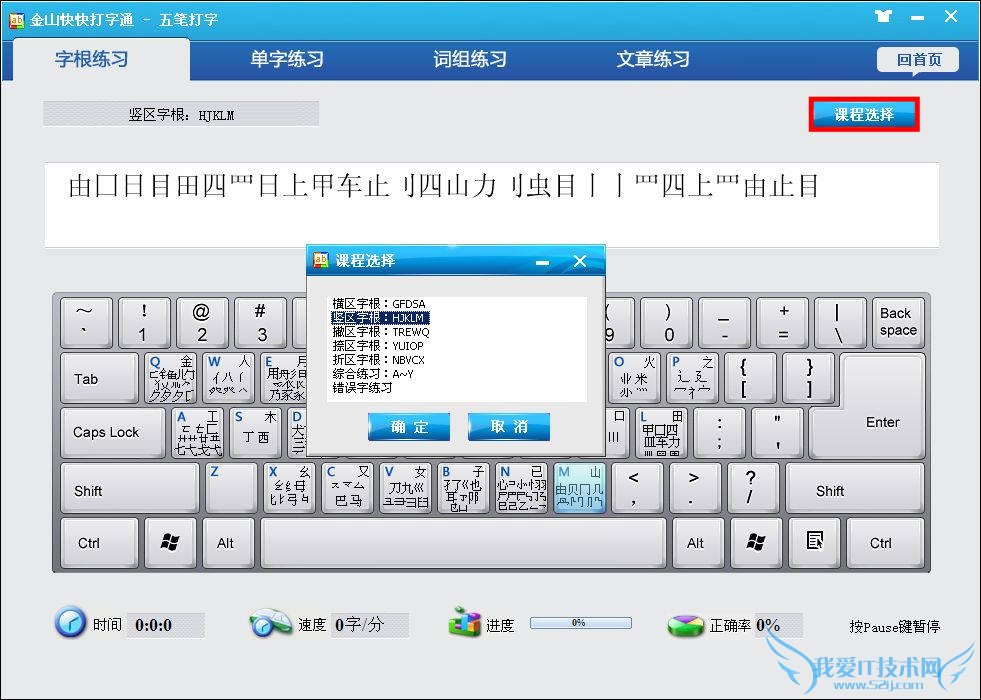Click the left Shift key
The width and height of the screenshot is (981, 700).
(x=130, y=488)
